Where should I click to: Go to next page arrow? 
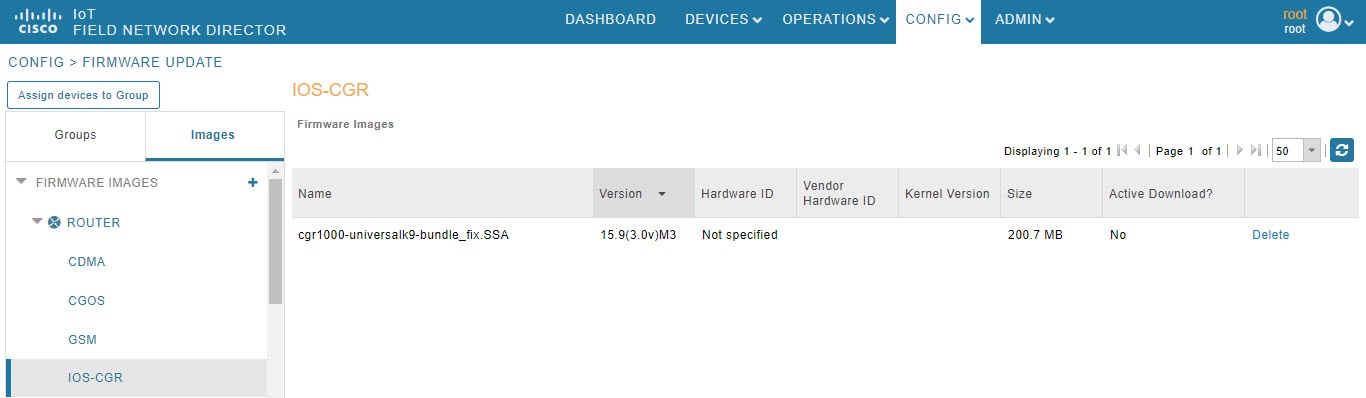[x=1240, y=151]
